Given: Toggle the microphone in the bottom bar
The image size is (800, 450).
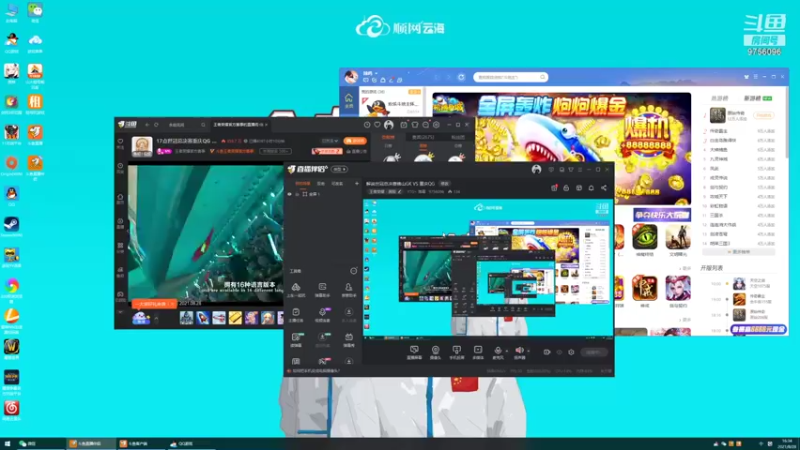Looking at the screenshot, I should pyautogui.click(x=498, y=352).
